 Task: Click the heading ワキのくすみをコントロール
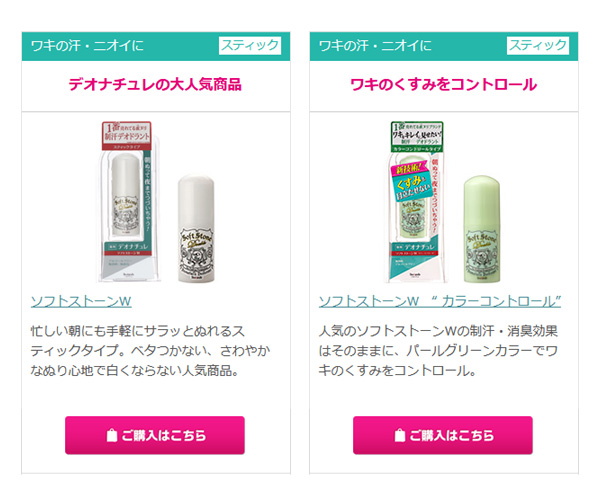(443, 85)
